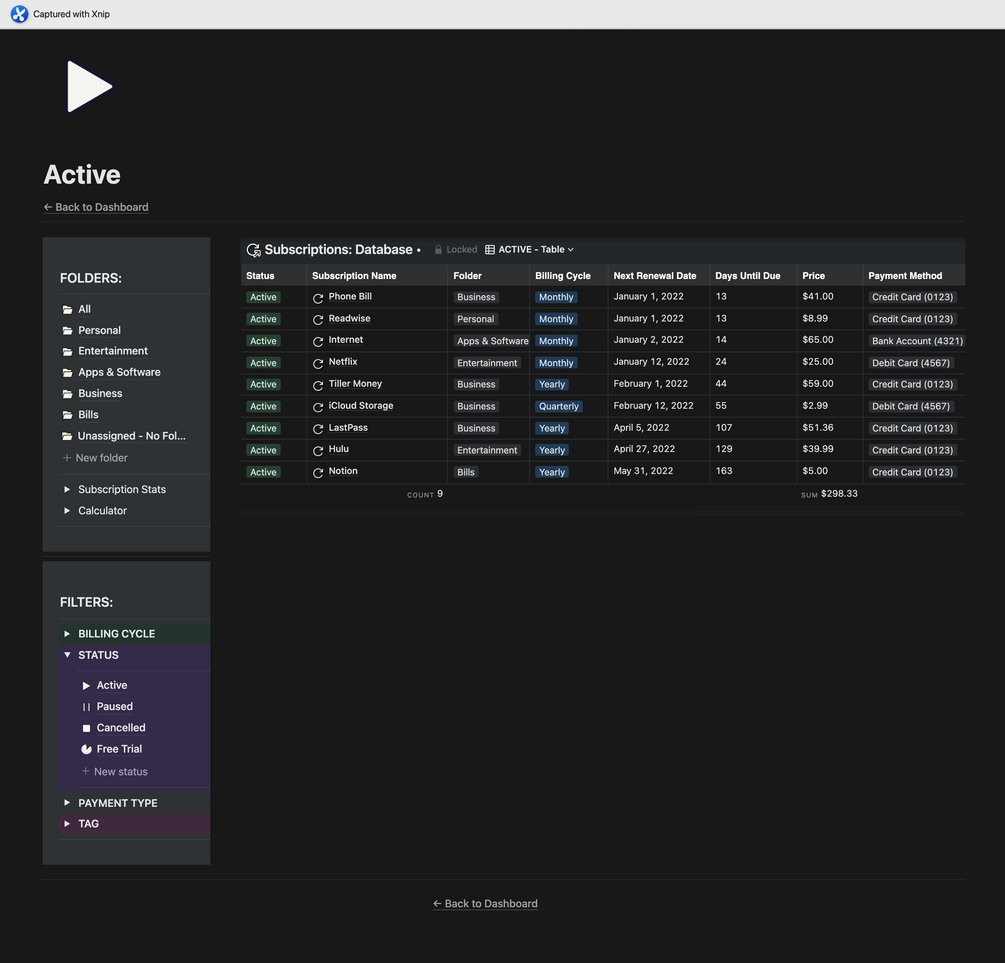Click the Subscriptions: Database title

tap(338, 249)
